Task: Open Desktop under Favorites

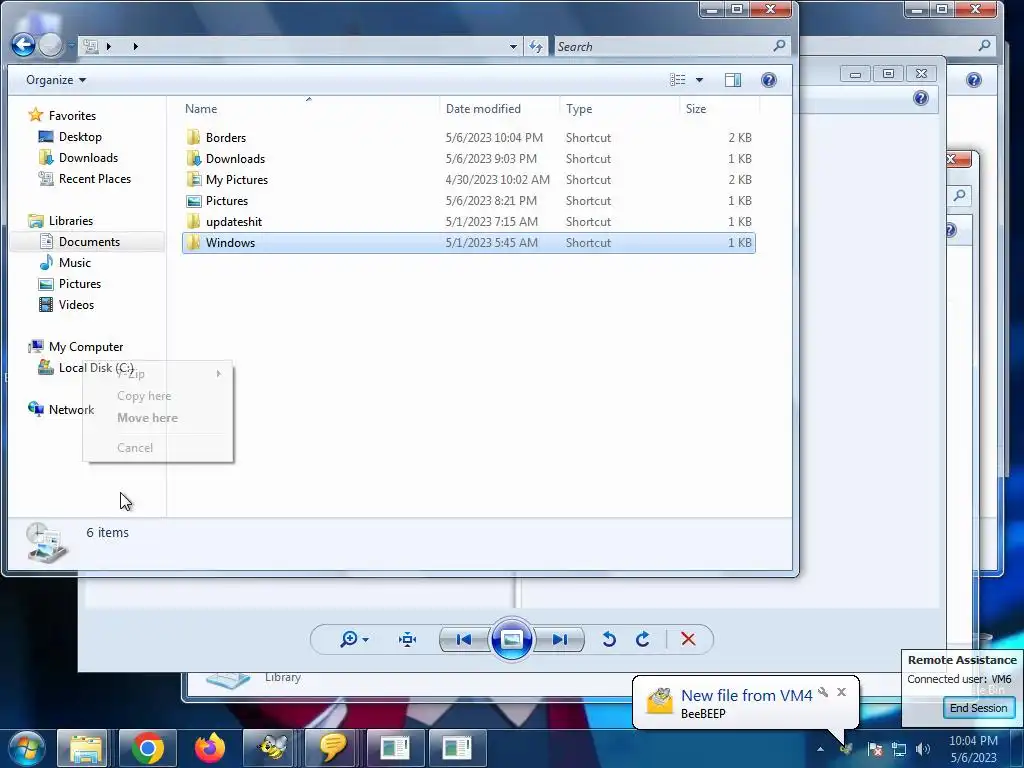Action: 71,136
